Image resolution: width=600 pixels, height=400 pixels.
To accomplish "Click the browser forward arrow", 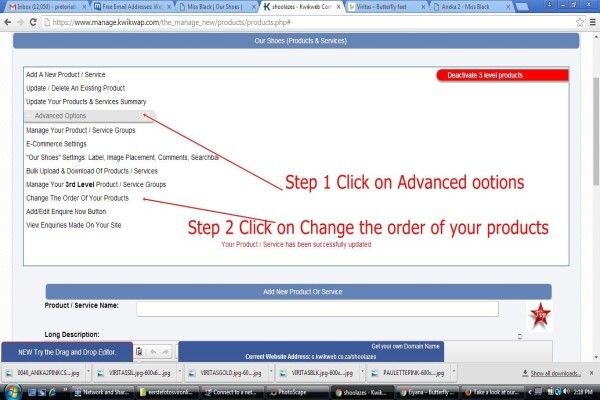I will coord(20,22).
